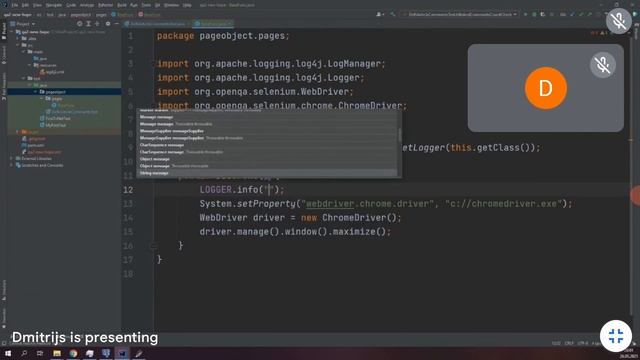This screenshot has width=640, height=360.
Task: Click the exit fullscreen button
Action: click(616, 336)
